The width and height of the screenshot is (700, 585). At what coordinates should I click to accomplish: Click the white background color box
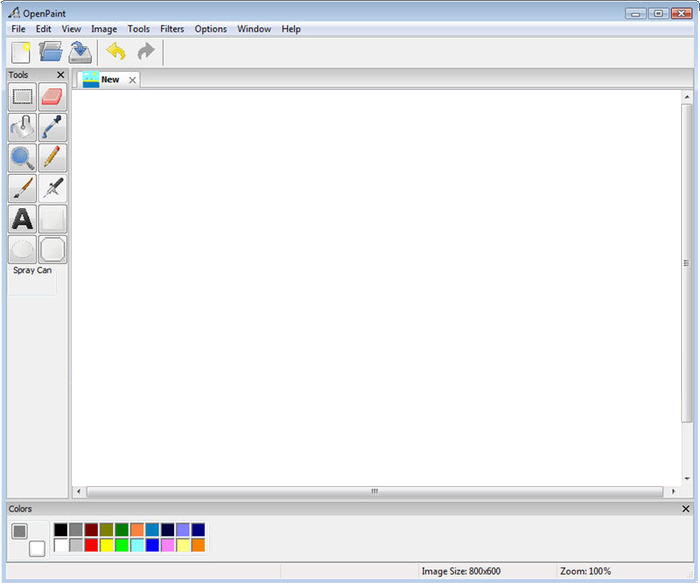point(37,549)
